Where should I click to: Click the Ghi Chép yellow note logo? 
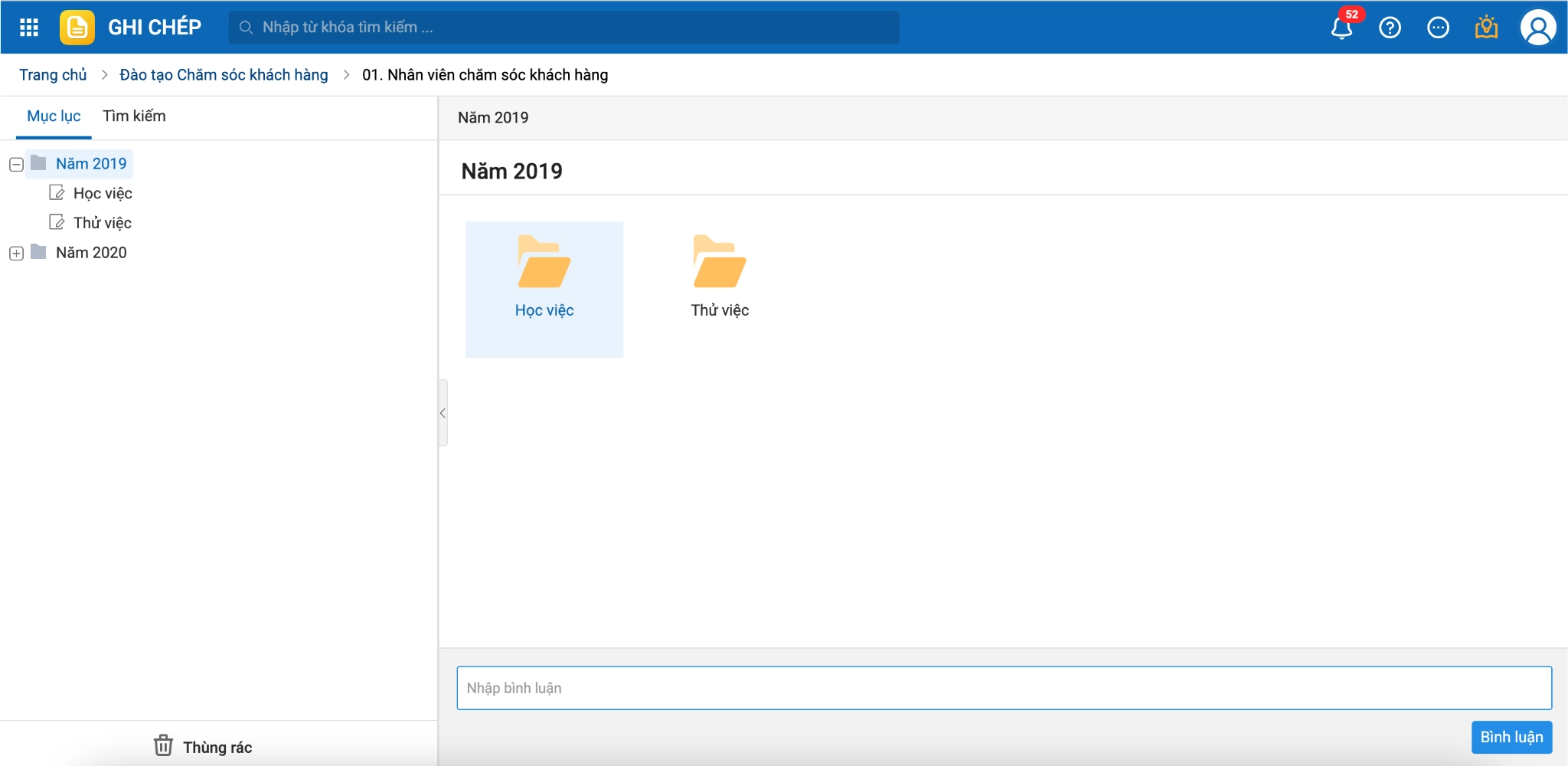click(x=77, y=28)
